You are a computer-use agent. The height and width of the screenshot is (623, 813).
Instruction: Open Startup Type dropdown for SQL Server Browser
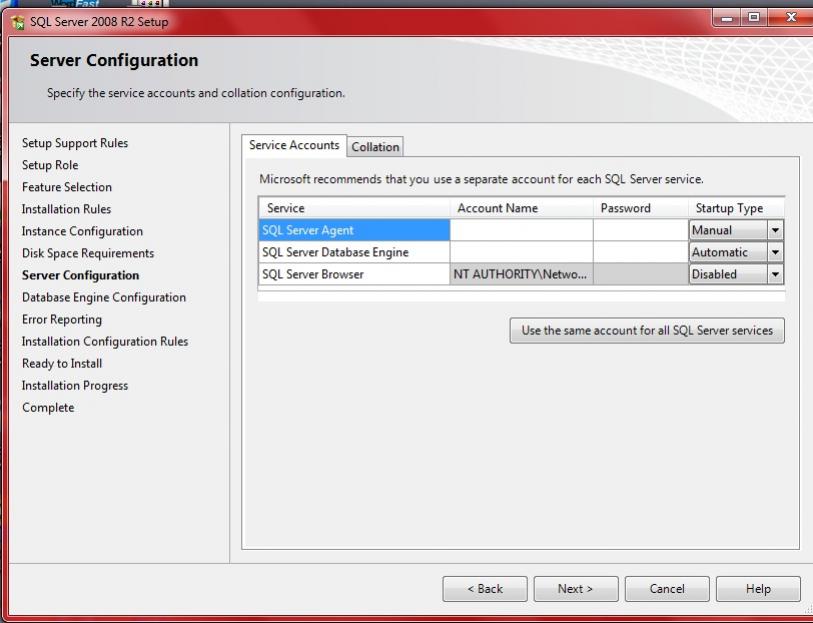[775, 274]
